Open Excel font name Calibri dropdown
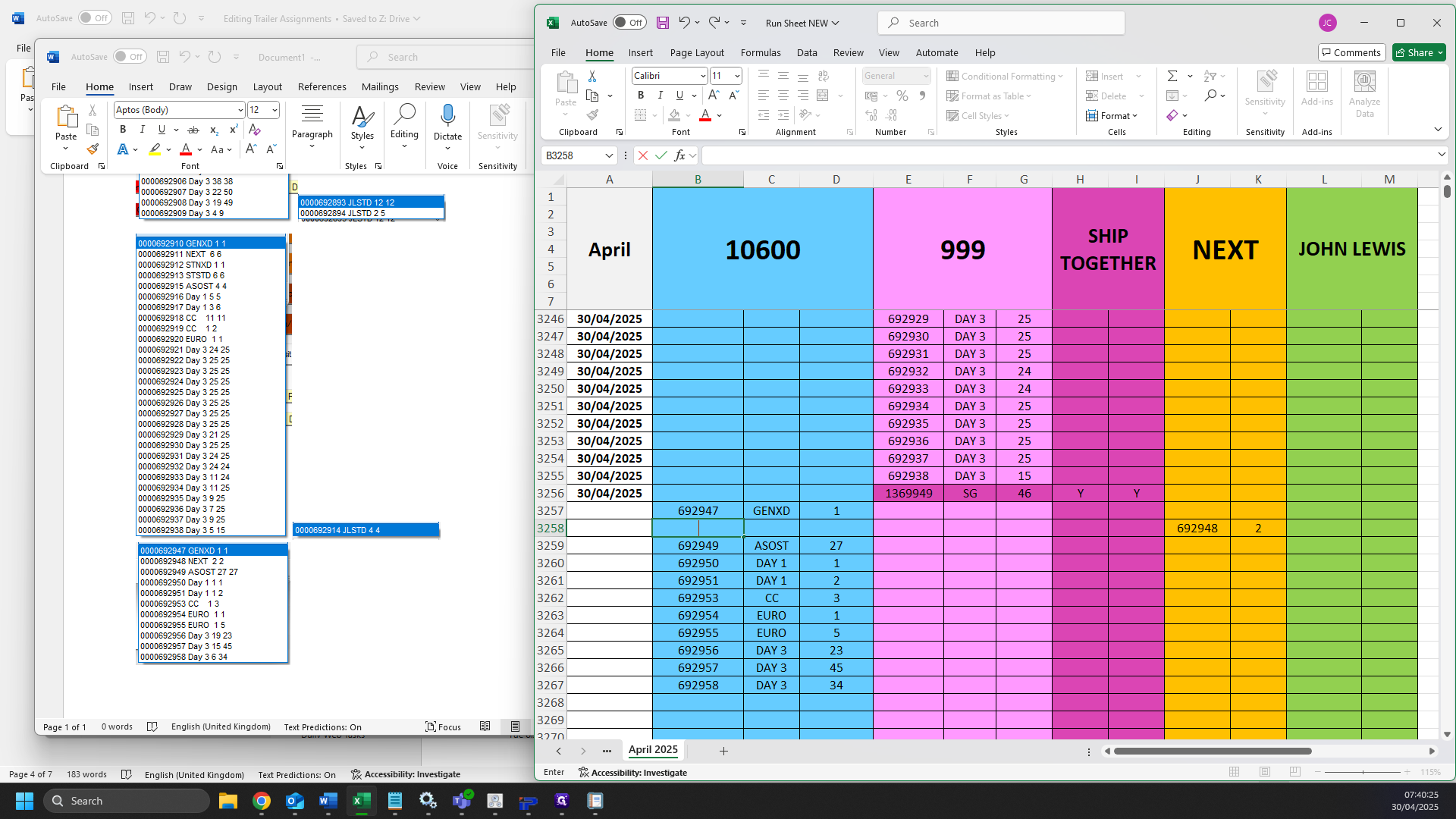Screen dimensions: 1456x819 coord(702,76)
